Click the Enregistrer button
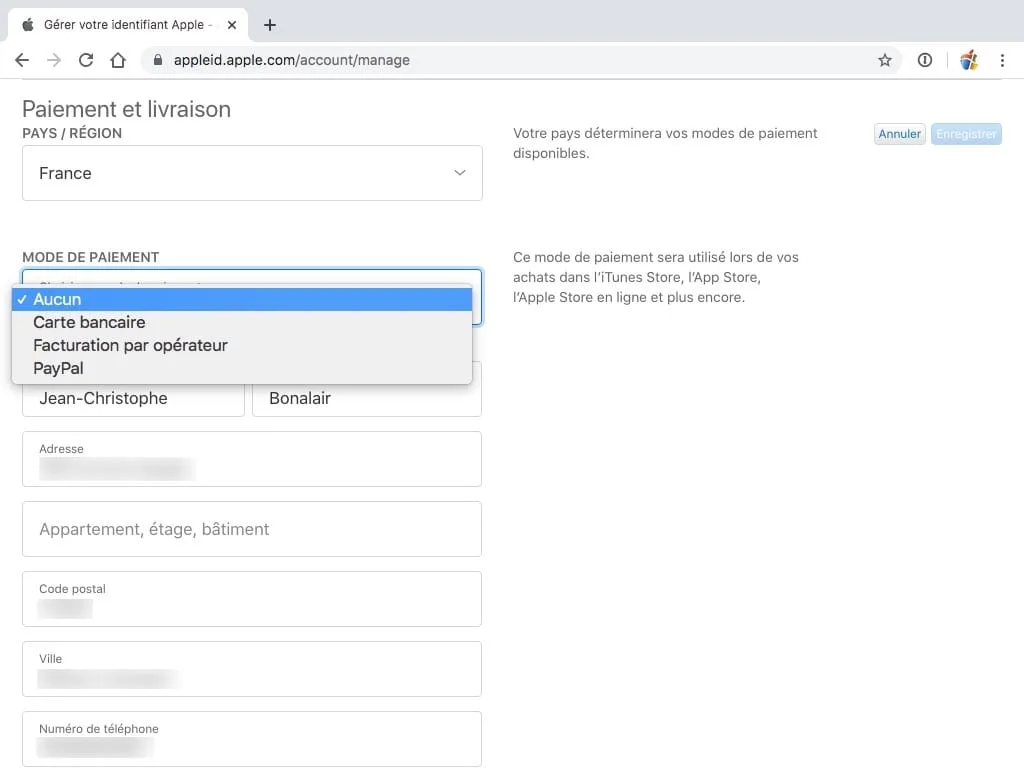 tap(965, 133)
